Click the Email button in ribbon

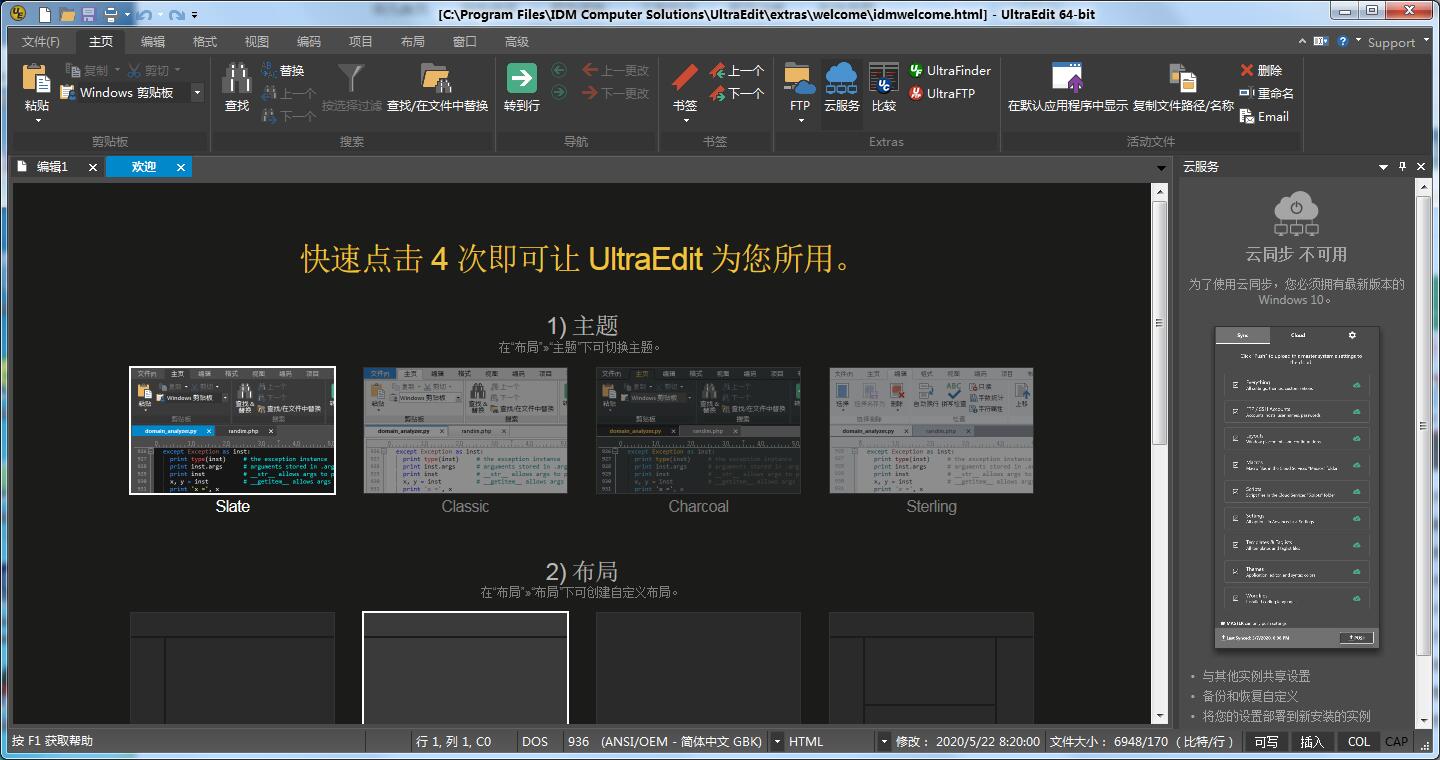point(1264,116)
